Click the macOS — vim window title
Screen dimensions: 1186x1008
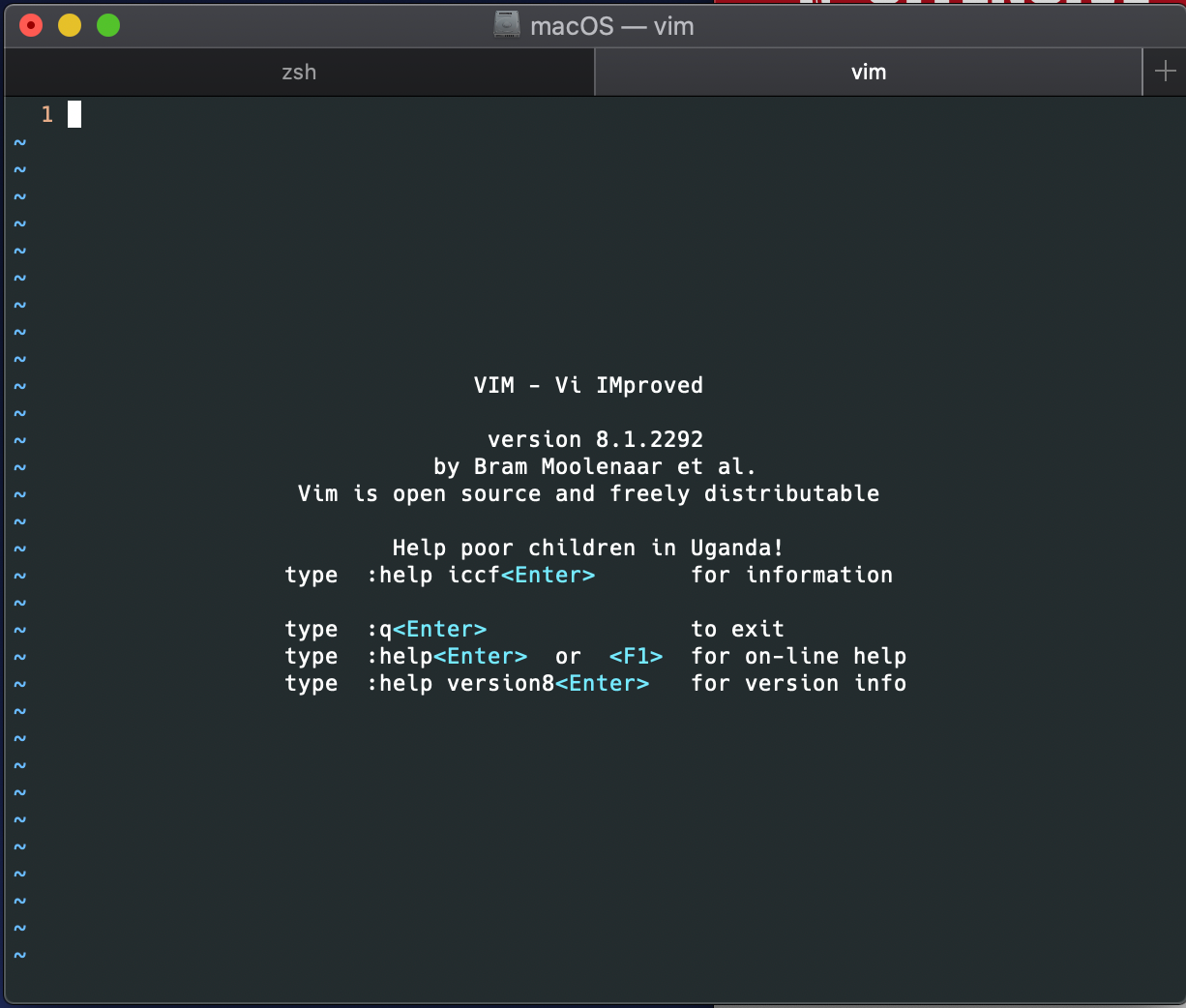click(x=610, y=26)
